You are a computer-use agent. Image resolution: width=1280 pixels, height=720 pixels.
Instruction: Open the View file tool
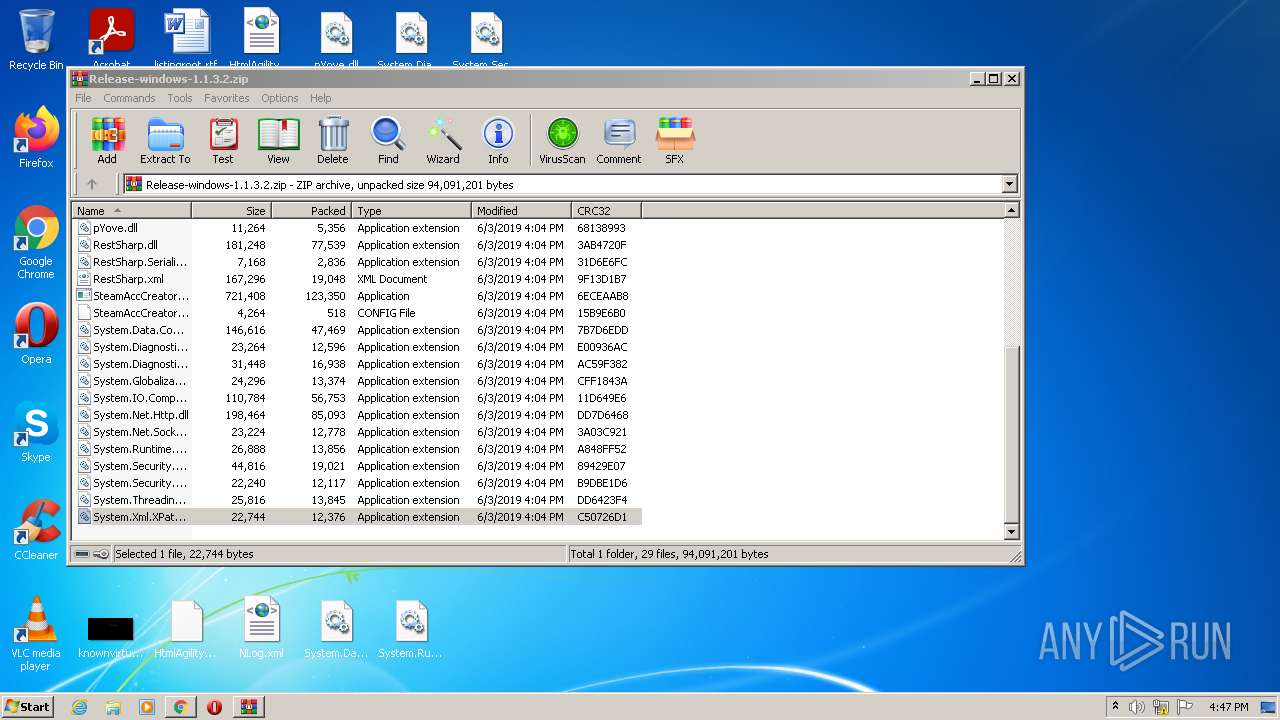click(x=278, y=140)
